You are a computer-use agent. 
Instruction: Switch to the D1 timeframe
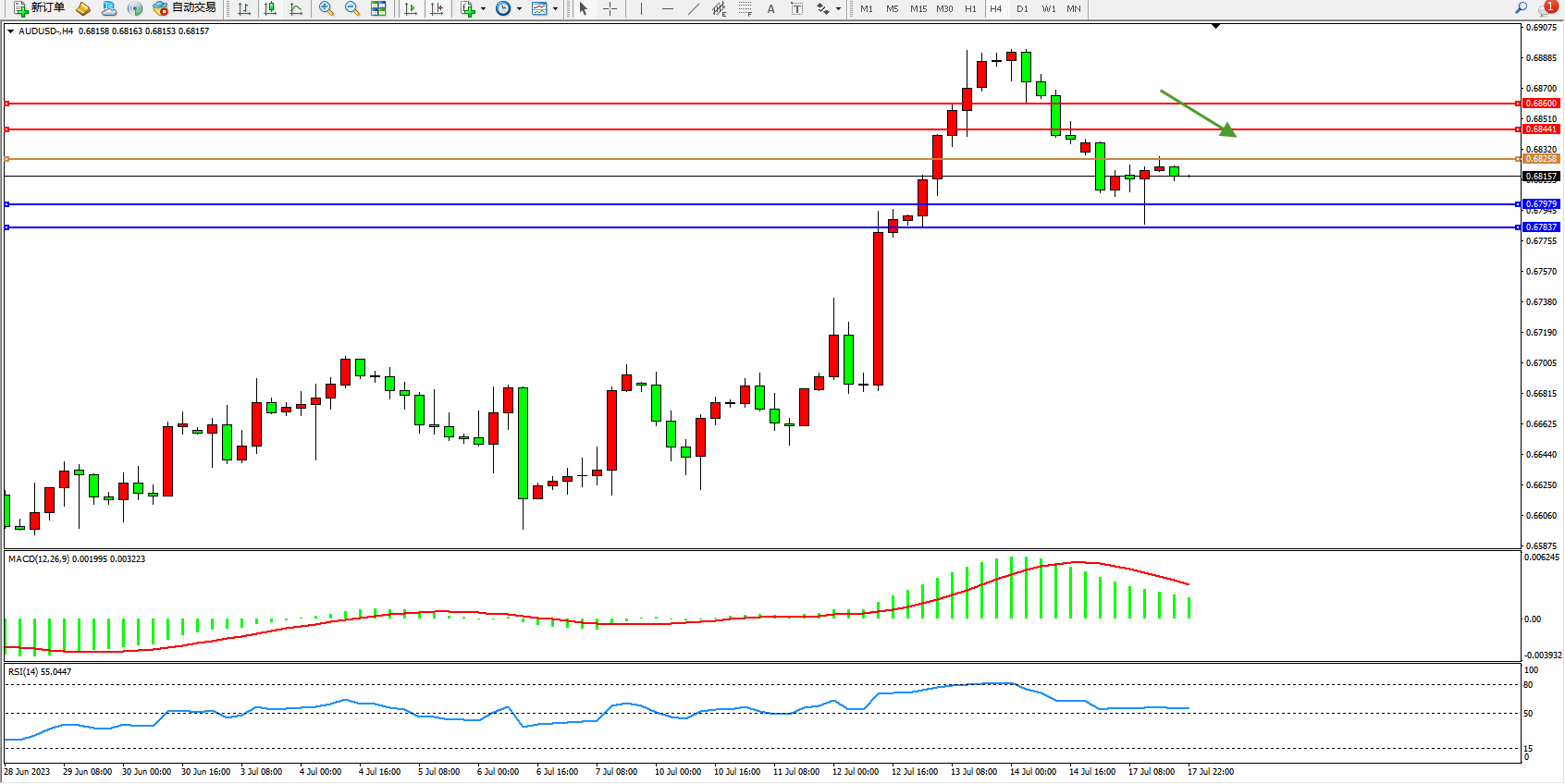point(1022,8)
